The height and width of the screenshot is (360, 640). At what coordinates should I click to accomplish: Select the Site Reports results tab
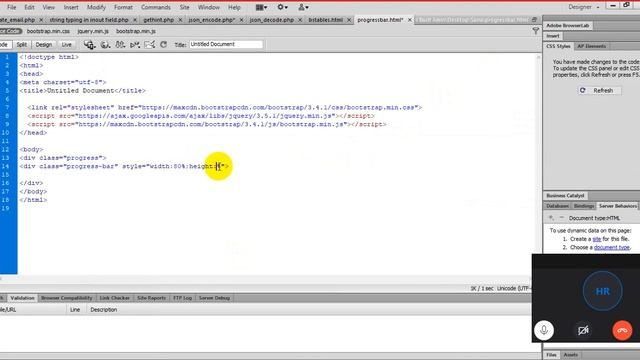151,298
